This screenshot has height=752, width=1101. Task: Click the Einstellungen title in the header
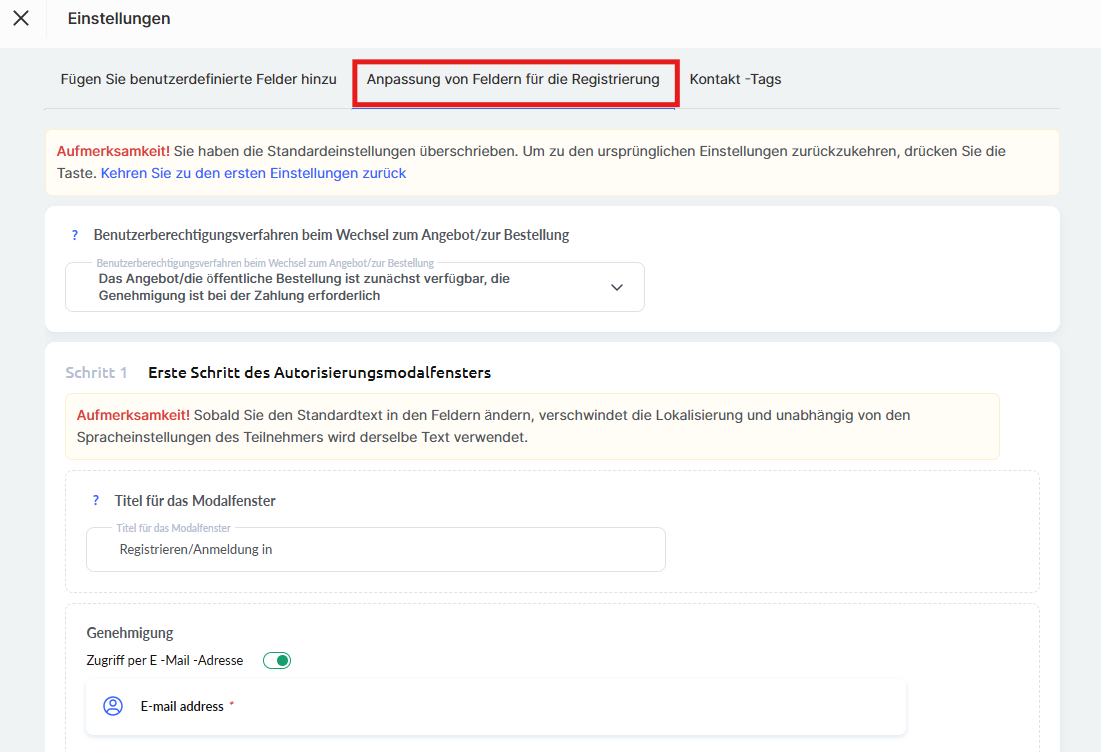pyautogui.click(x=119, y=18)
